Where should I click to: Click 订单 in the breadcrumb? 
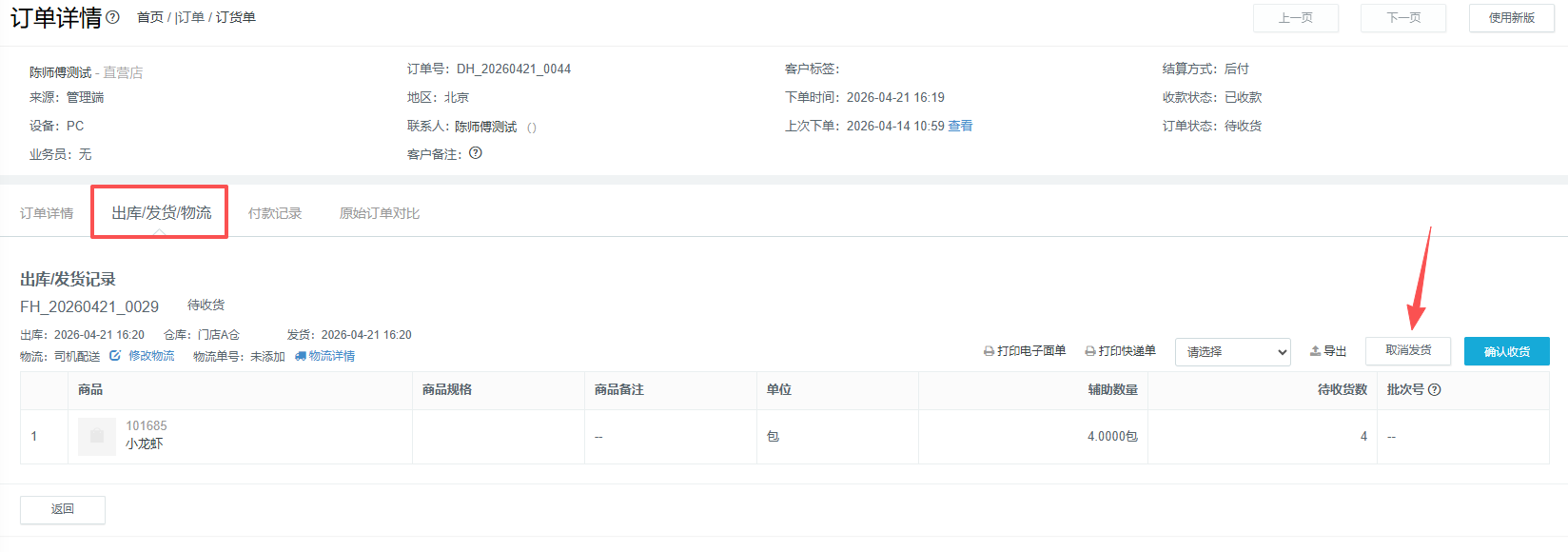[x=191, y=17]
